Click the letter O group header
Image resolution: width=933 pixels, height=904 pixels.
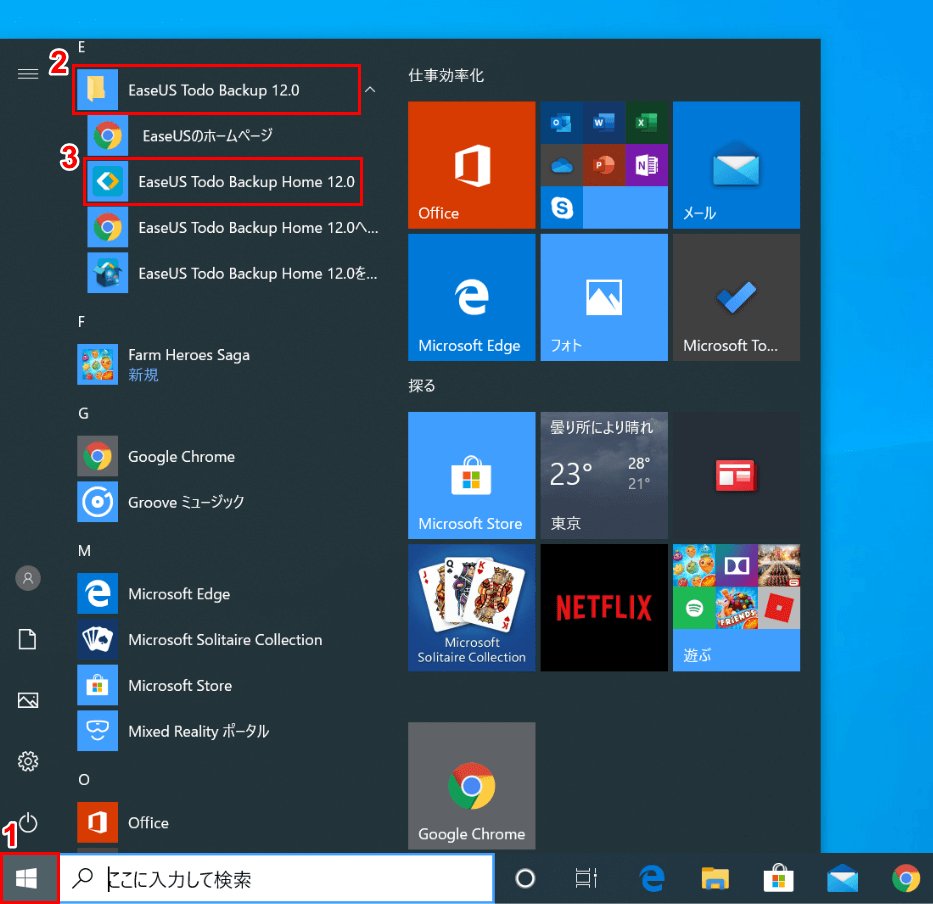pyautogui.click(x=84, y=780)
